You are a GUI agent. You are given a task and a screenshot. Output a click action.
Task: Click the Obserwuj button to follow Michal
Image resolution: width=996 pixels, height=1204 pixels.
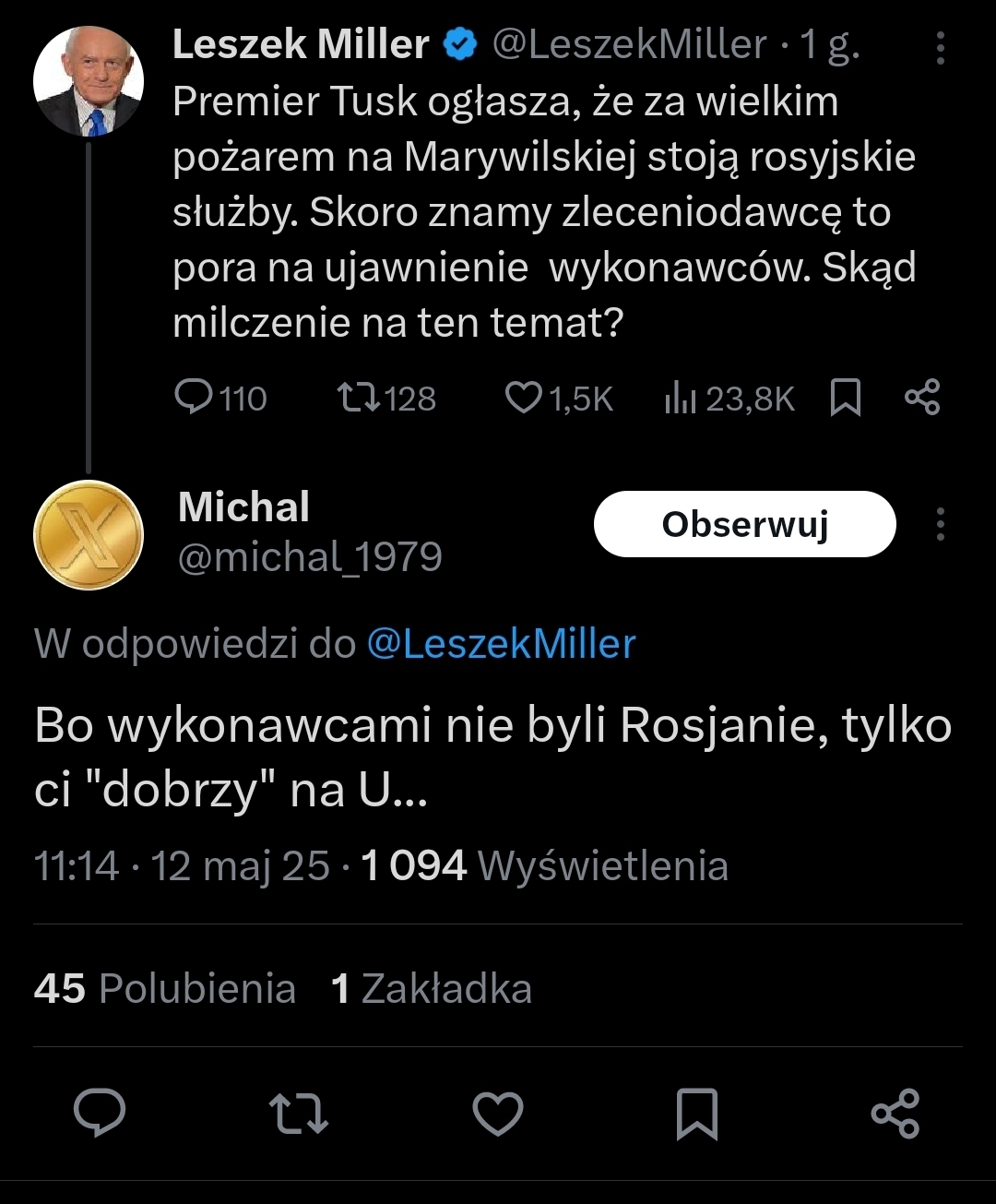[x=744, y=524]
